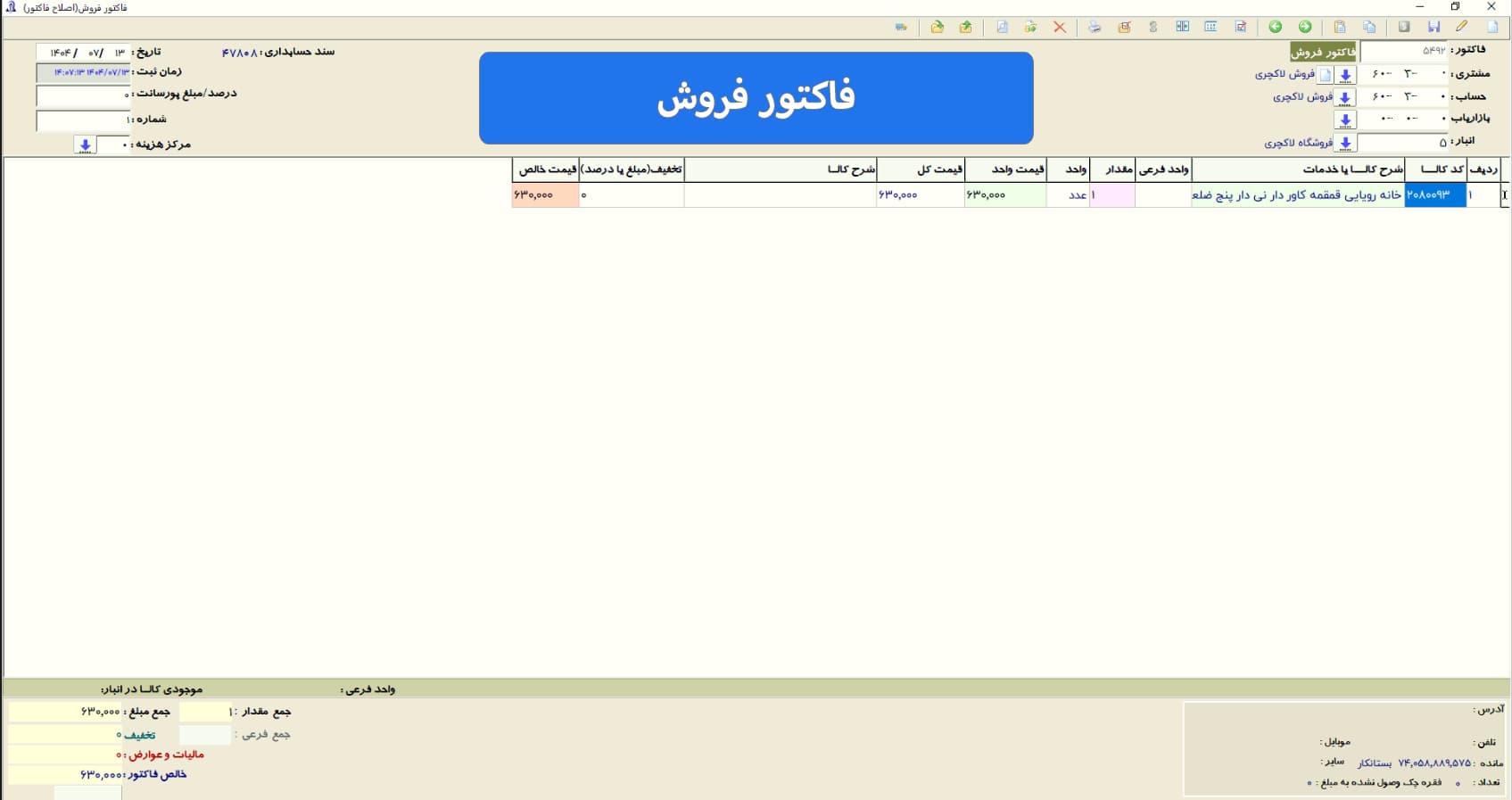Screen dimensions: 1512x800
Task: Click the open folder with green arrow icon
Action: (937, 27)
